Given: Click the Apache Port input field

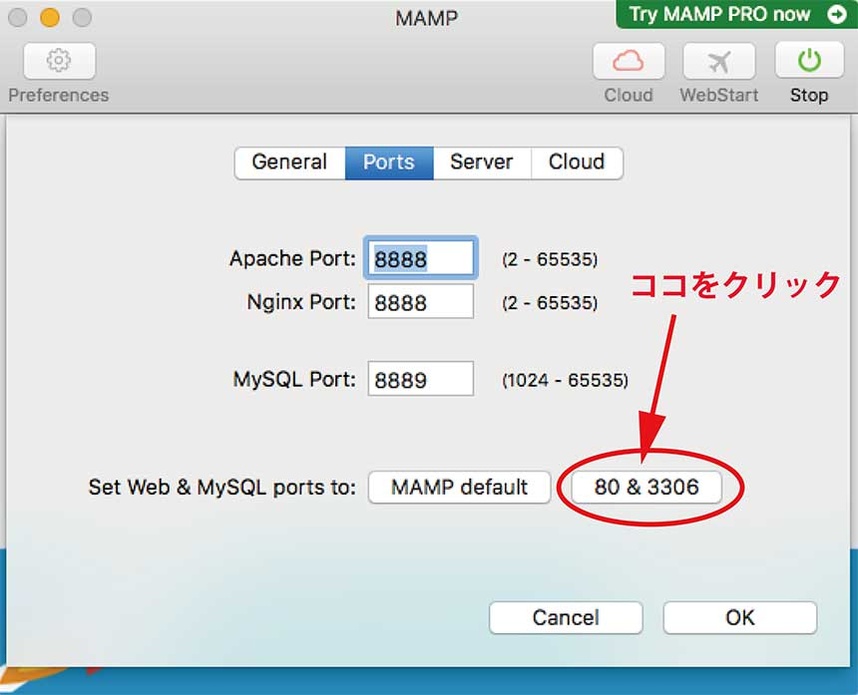Looking at the screenshot, I should [x=421, y=260].
